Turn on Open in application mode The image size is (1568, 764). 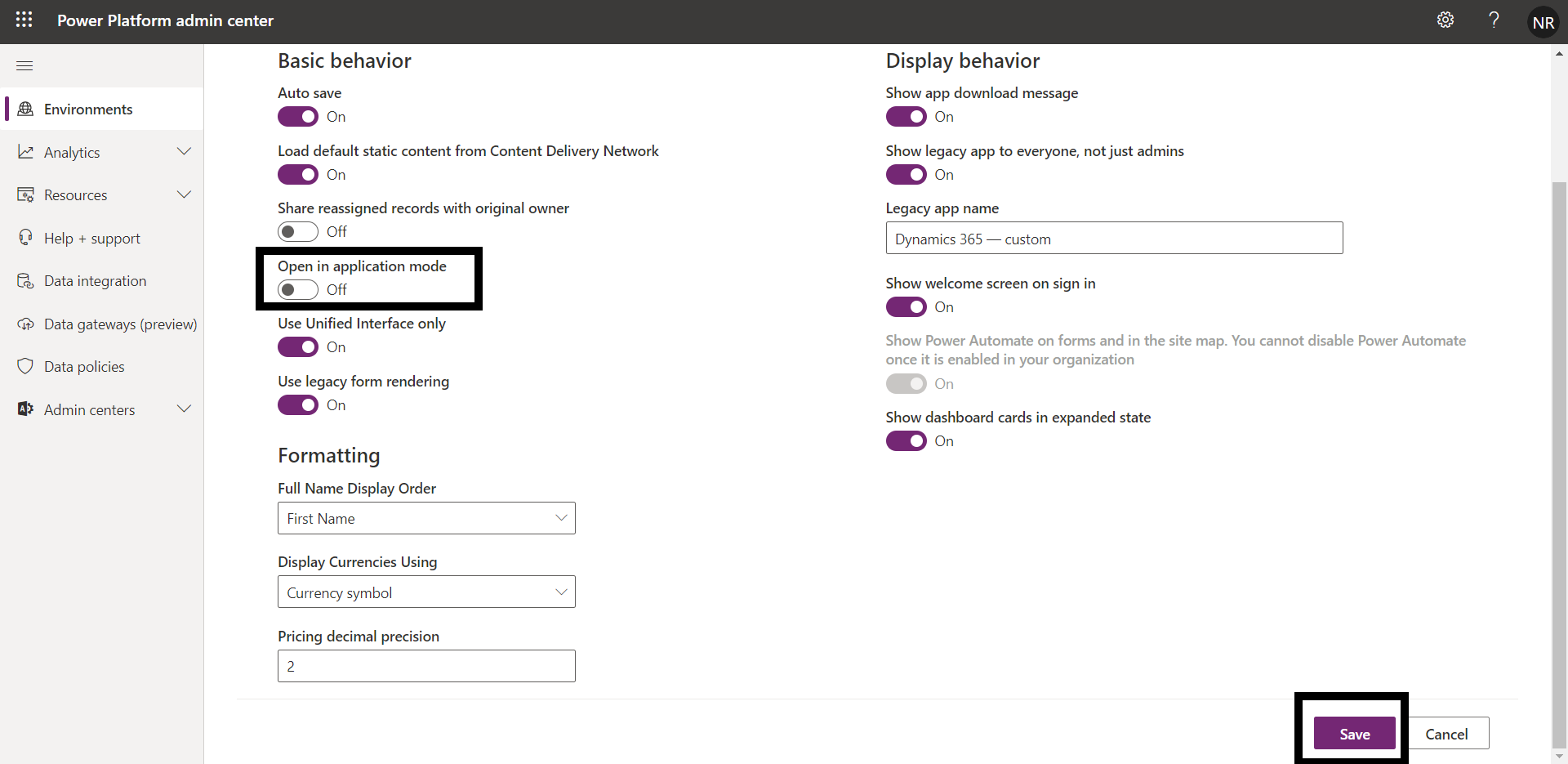tap(298, 289)
